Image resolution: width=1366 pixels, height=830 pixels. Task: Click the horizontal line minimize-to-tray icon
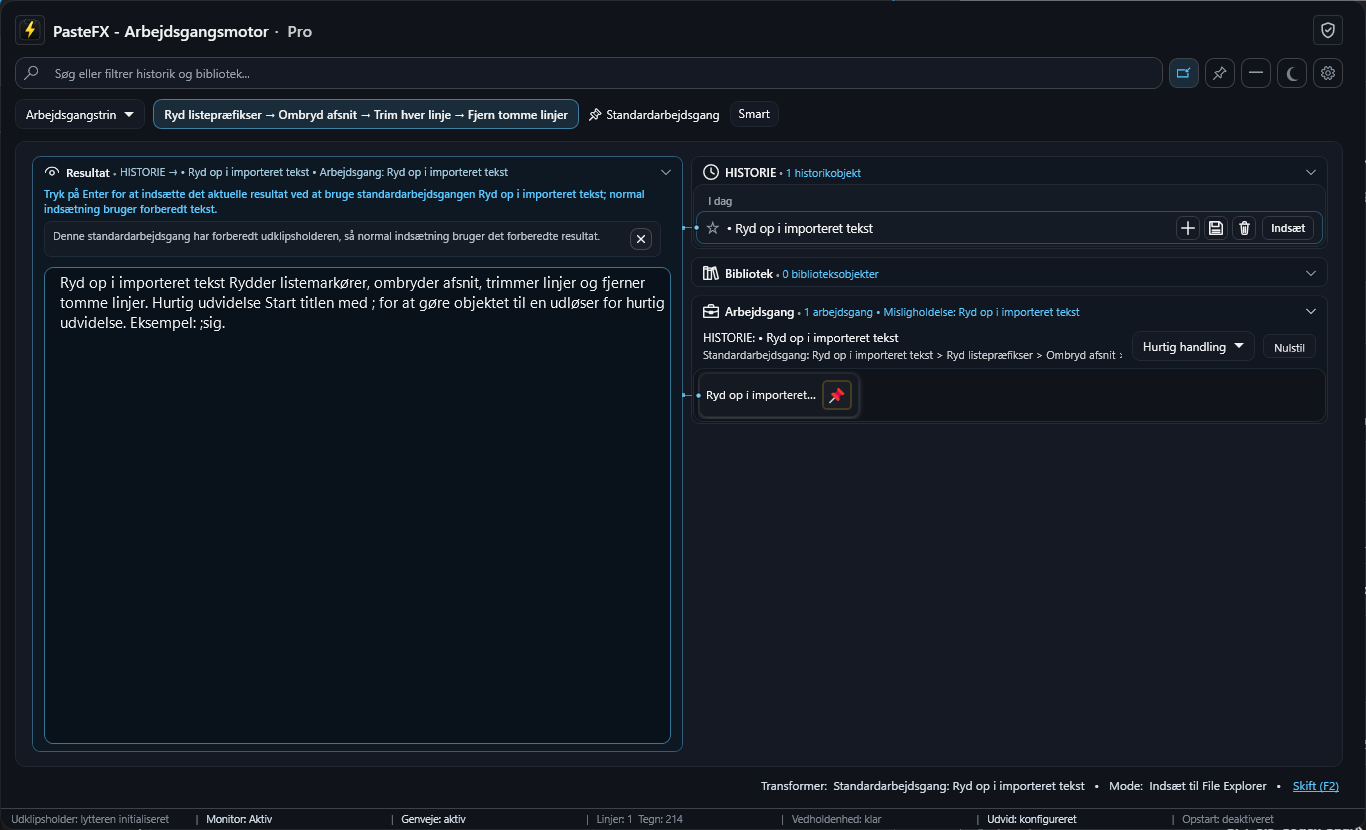[x=1256, y=73]
